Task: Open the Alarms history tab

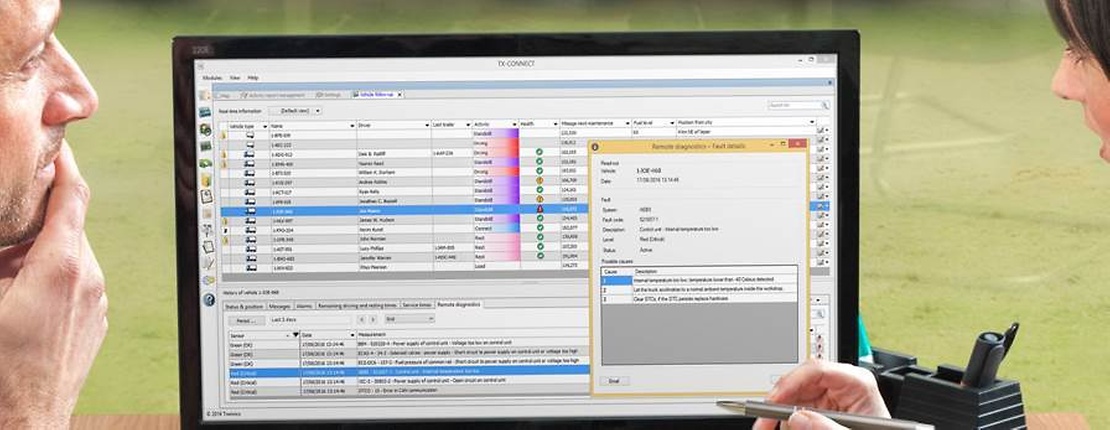Action: click(x=304, y=306)
